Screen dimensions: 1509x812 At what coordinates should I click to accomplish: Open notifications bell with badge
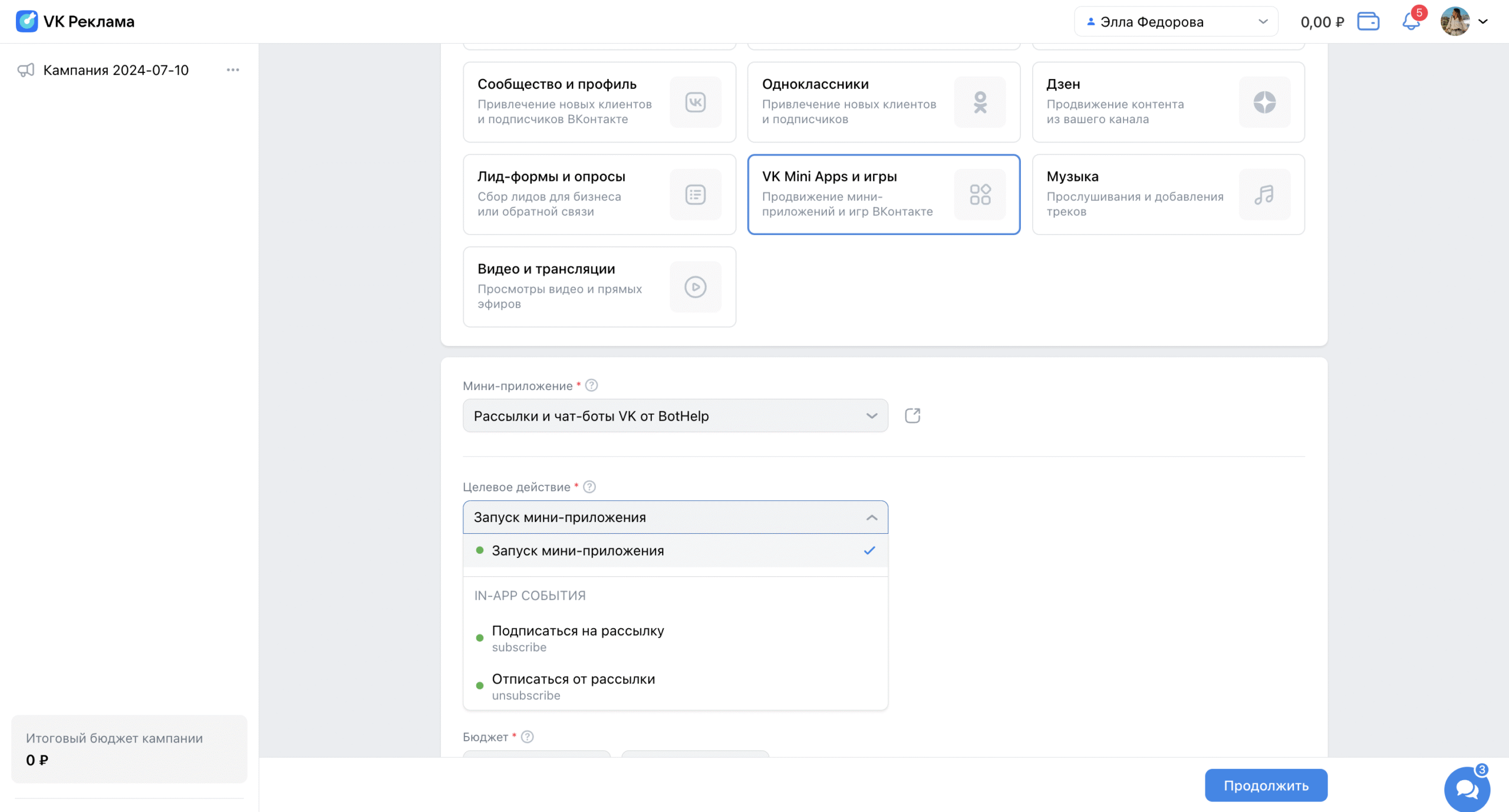pyautogui.click(x=1411, y=22)
